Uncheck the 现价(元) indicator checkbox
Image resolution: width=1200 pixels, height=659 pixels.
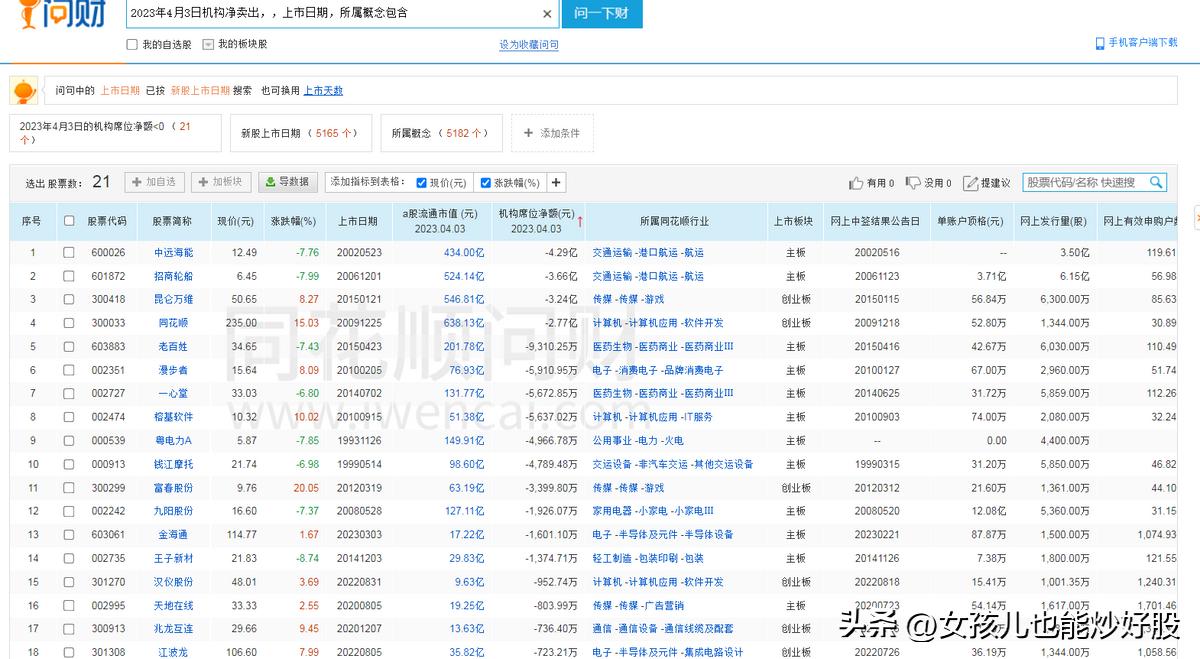click(421, 182)
